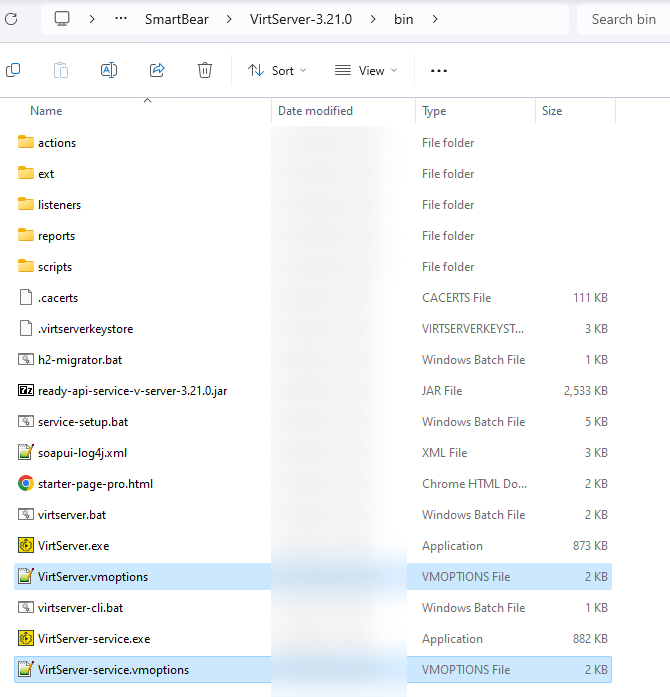Click Chrome HTML Do... type cell
Viewport: 670px width, 697px height.
(x=474, y=484)
